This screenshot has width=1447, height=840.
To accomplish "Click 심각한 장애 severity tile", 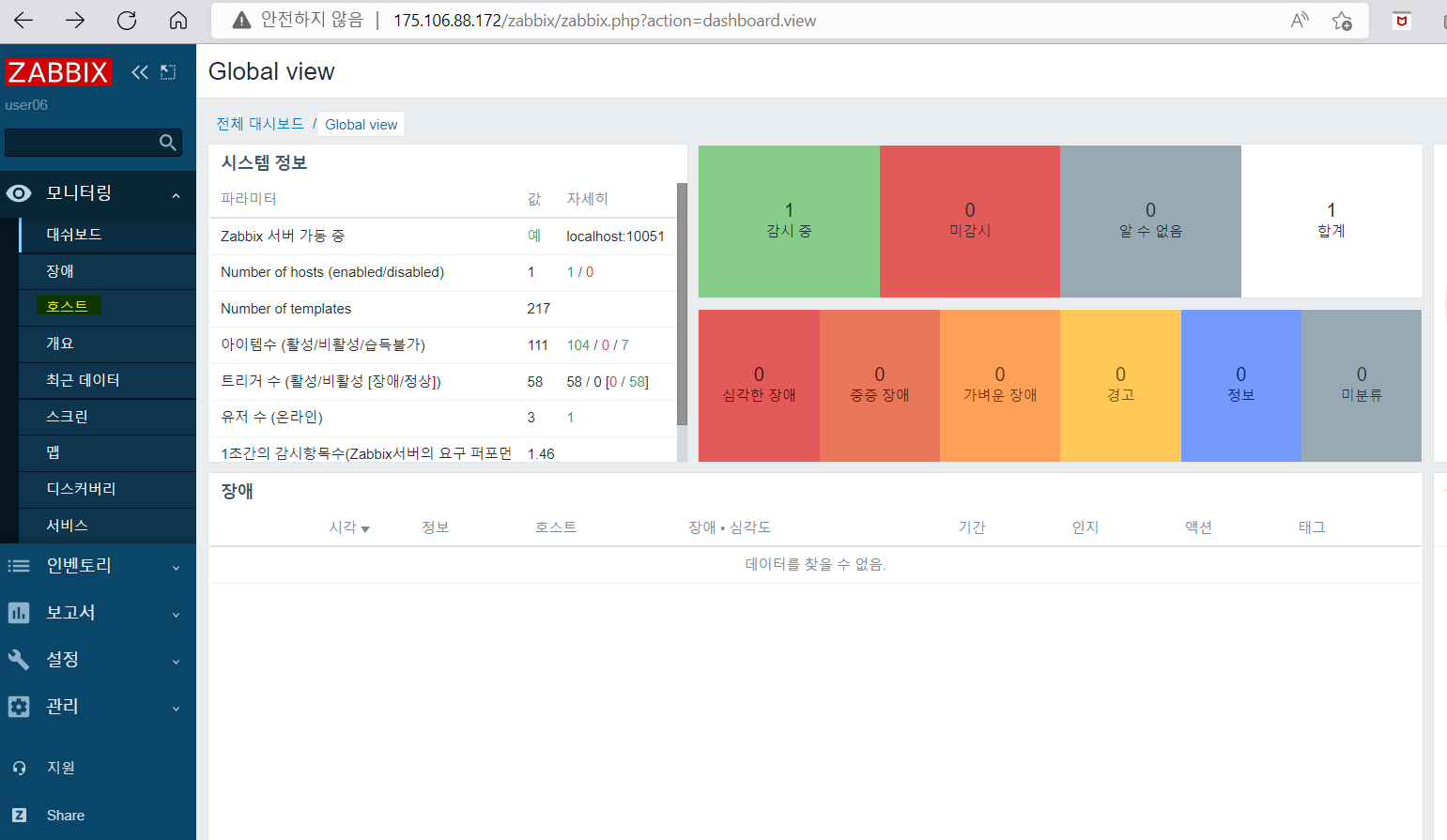I will point(759,386).
